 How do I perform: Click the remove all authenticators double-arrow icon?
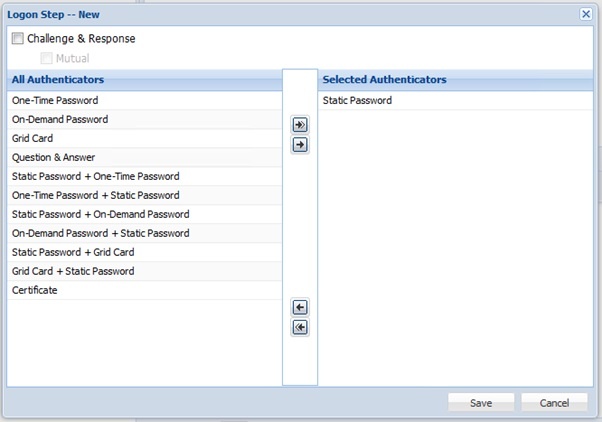point(300,327)
